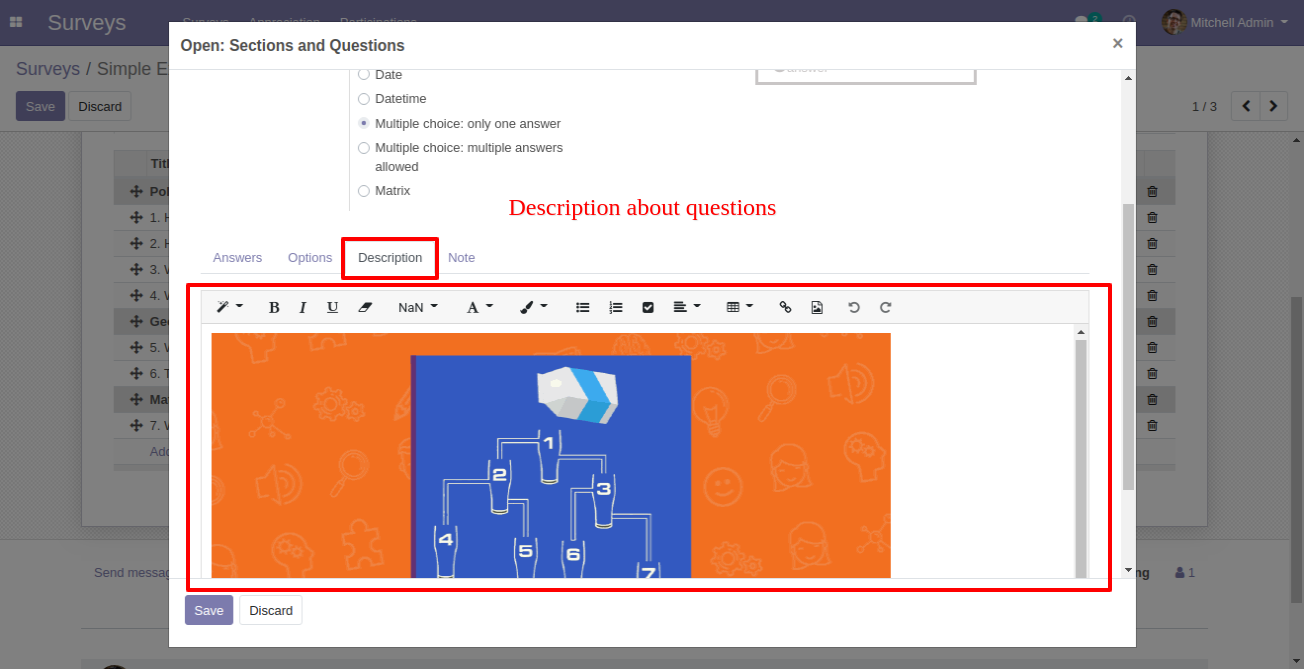Image resolution: width=1304 pixels, height=669 pixels.
Task: Insert a checklist in the editor
Action: coord(648,307)
